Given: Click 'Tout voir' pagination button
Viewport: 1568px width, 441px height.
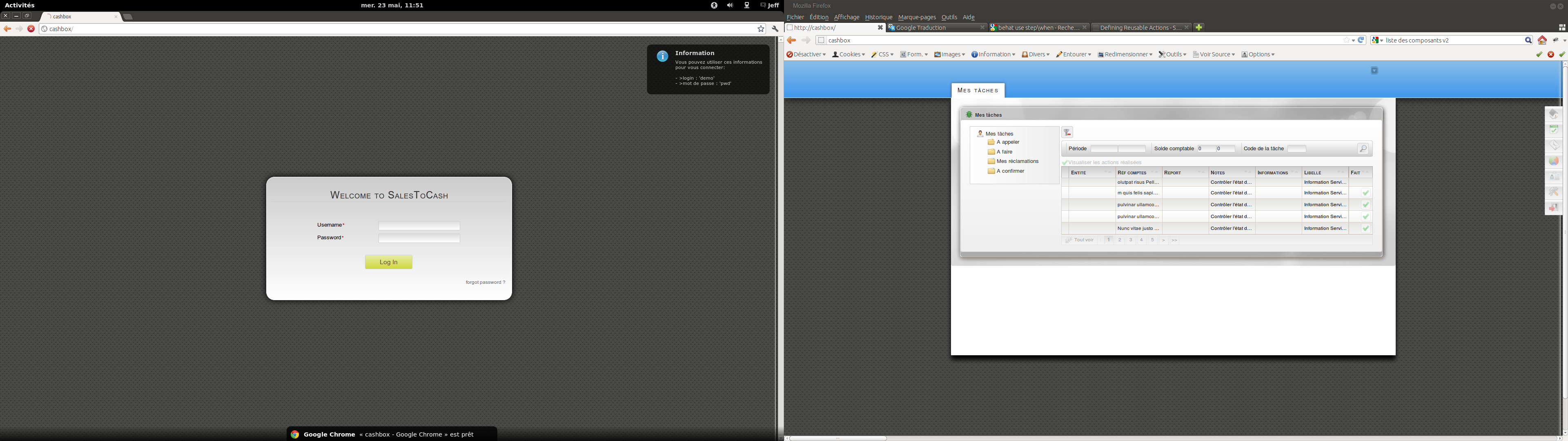Looking at the screenshot, I should coord(1080,241).
